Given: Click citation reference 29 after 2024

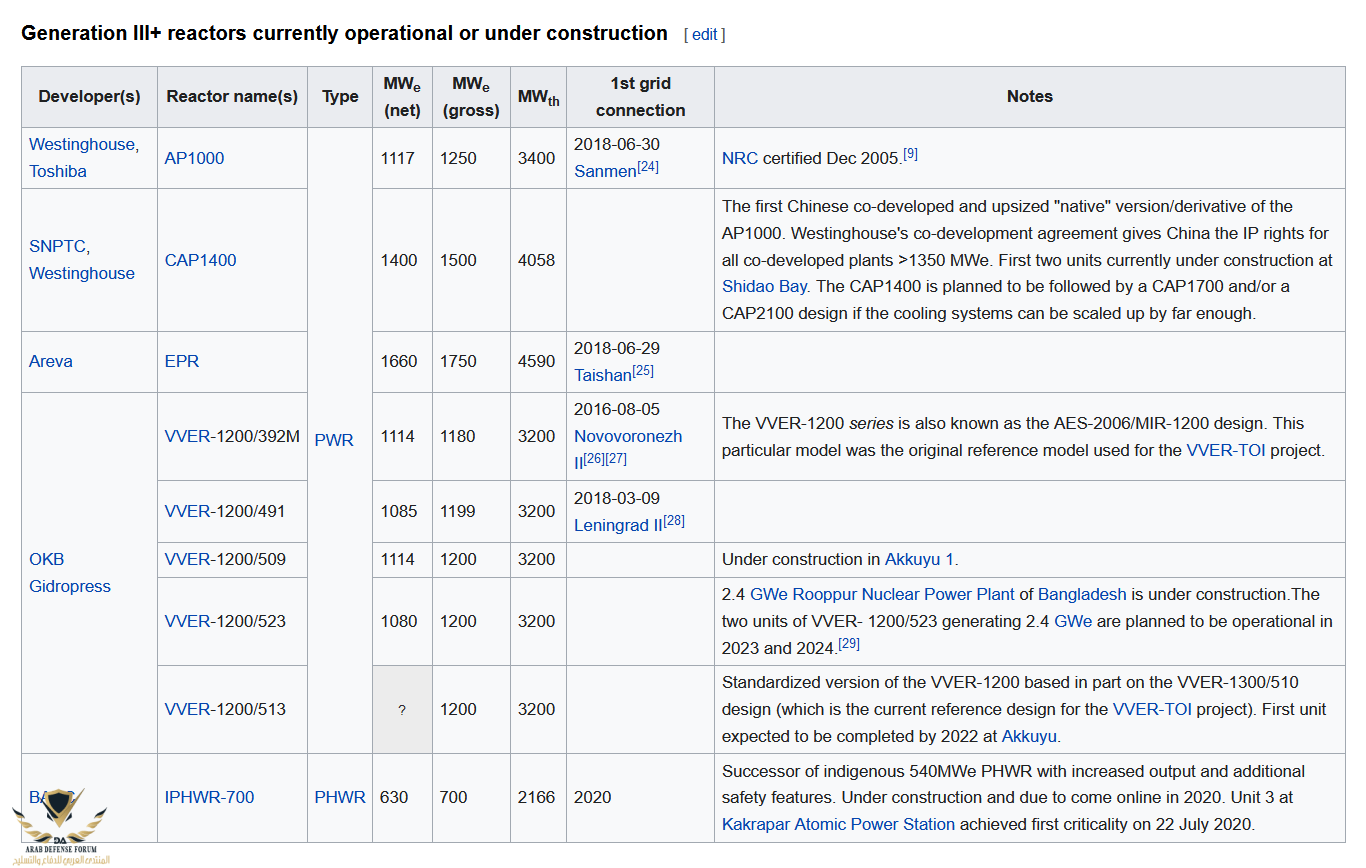Looking at the screenshot, I should [849, 643].
